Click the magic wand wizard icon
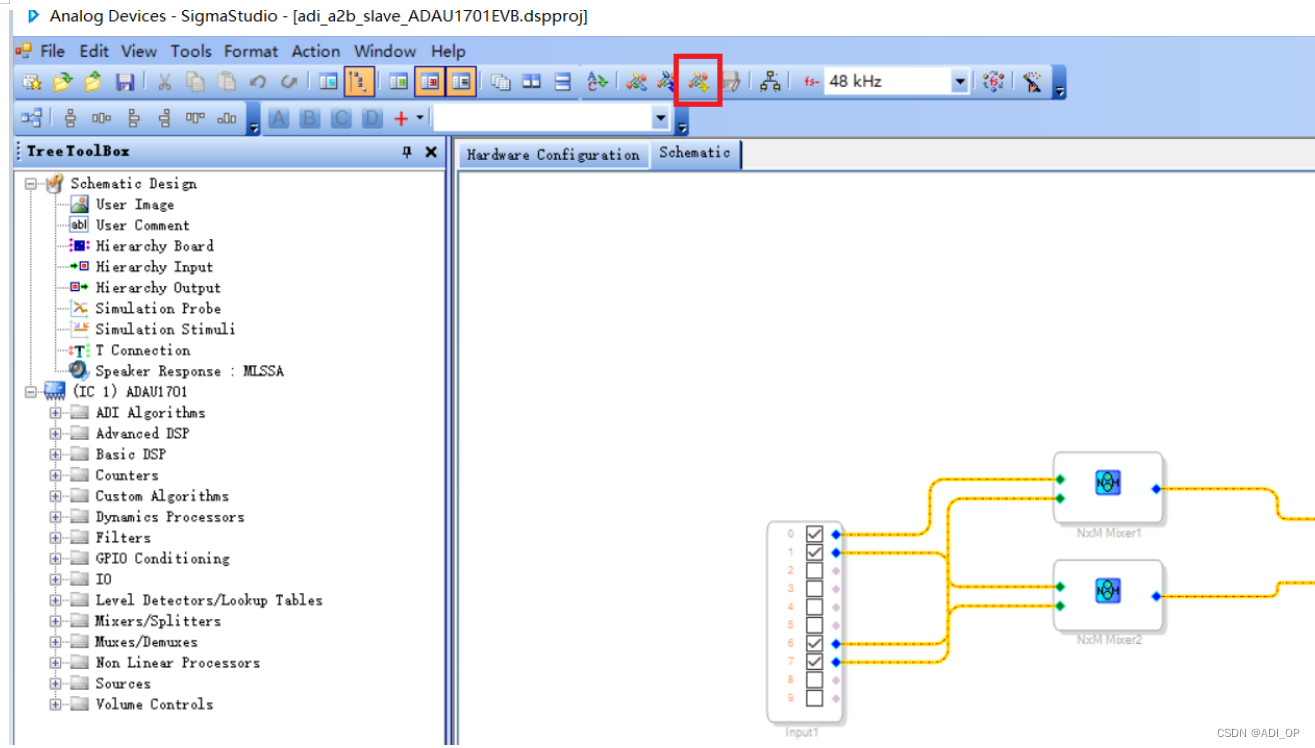 (1034, 82)
